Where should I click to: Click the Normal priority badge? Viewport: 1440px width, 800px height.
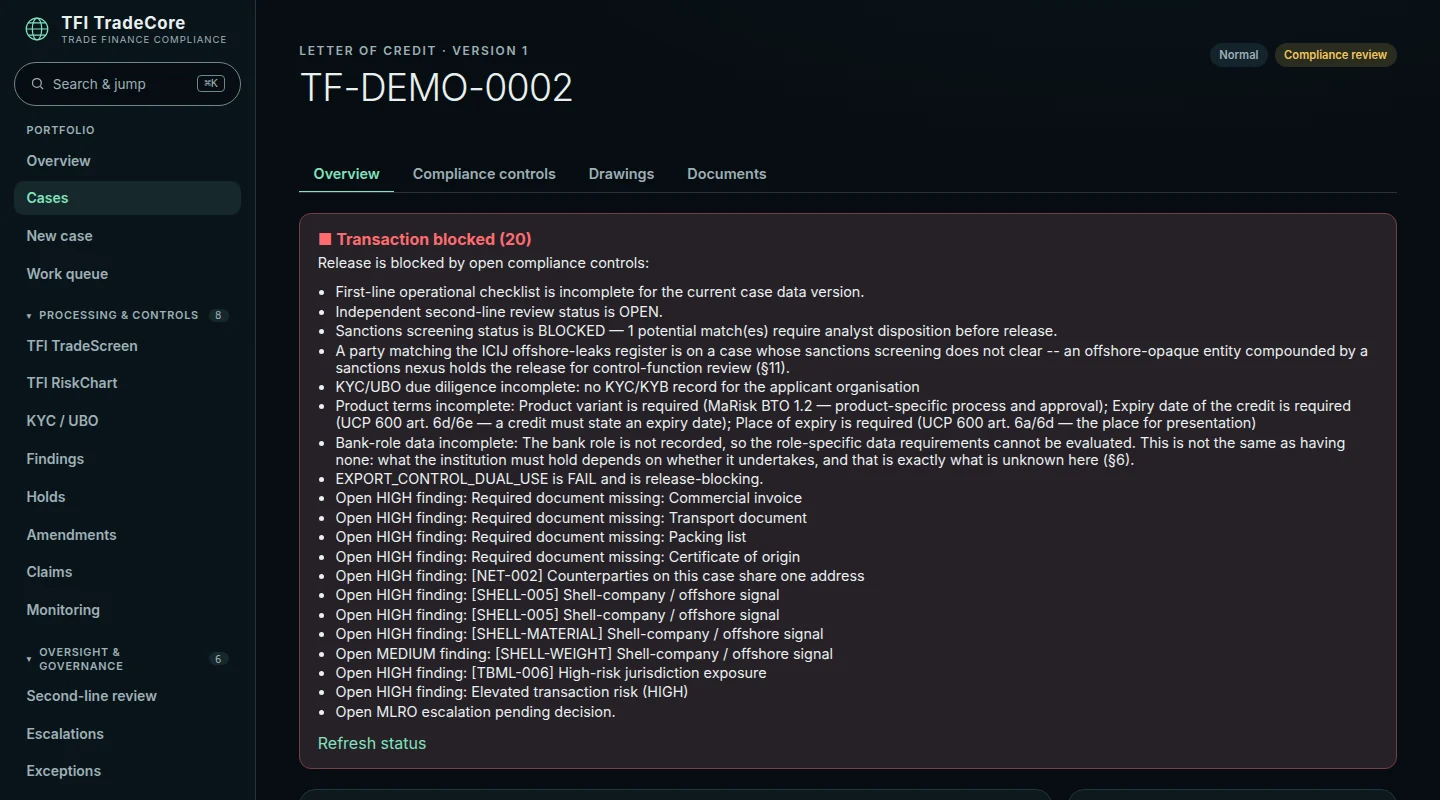click(x=1238, y=55)
